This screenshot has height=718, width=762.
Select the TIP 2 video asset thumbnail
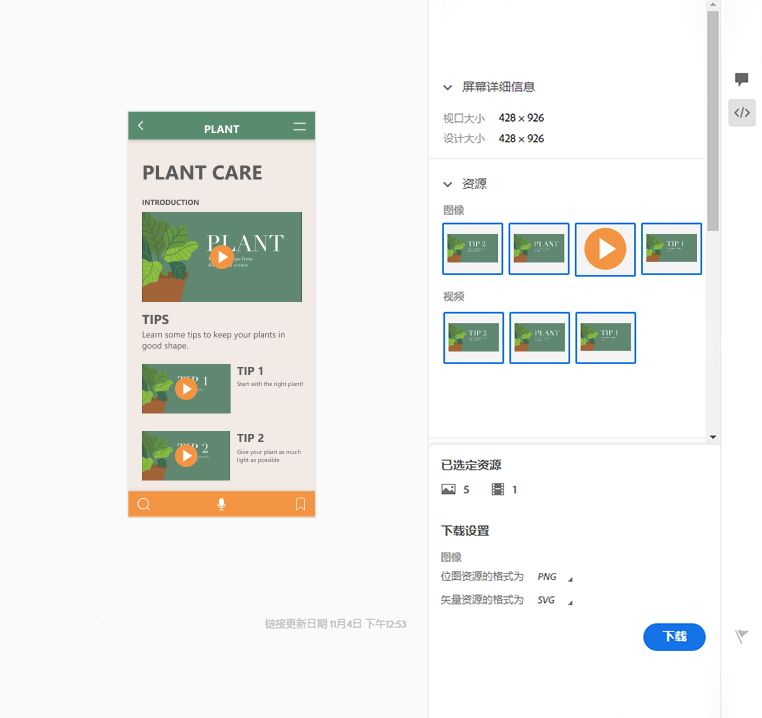(x=473, y=338)
